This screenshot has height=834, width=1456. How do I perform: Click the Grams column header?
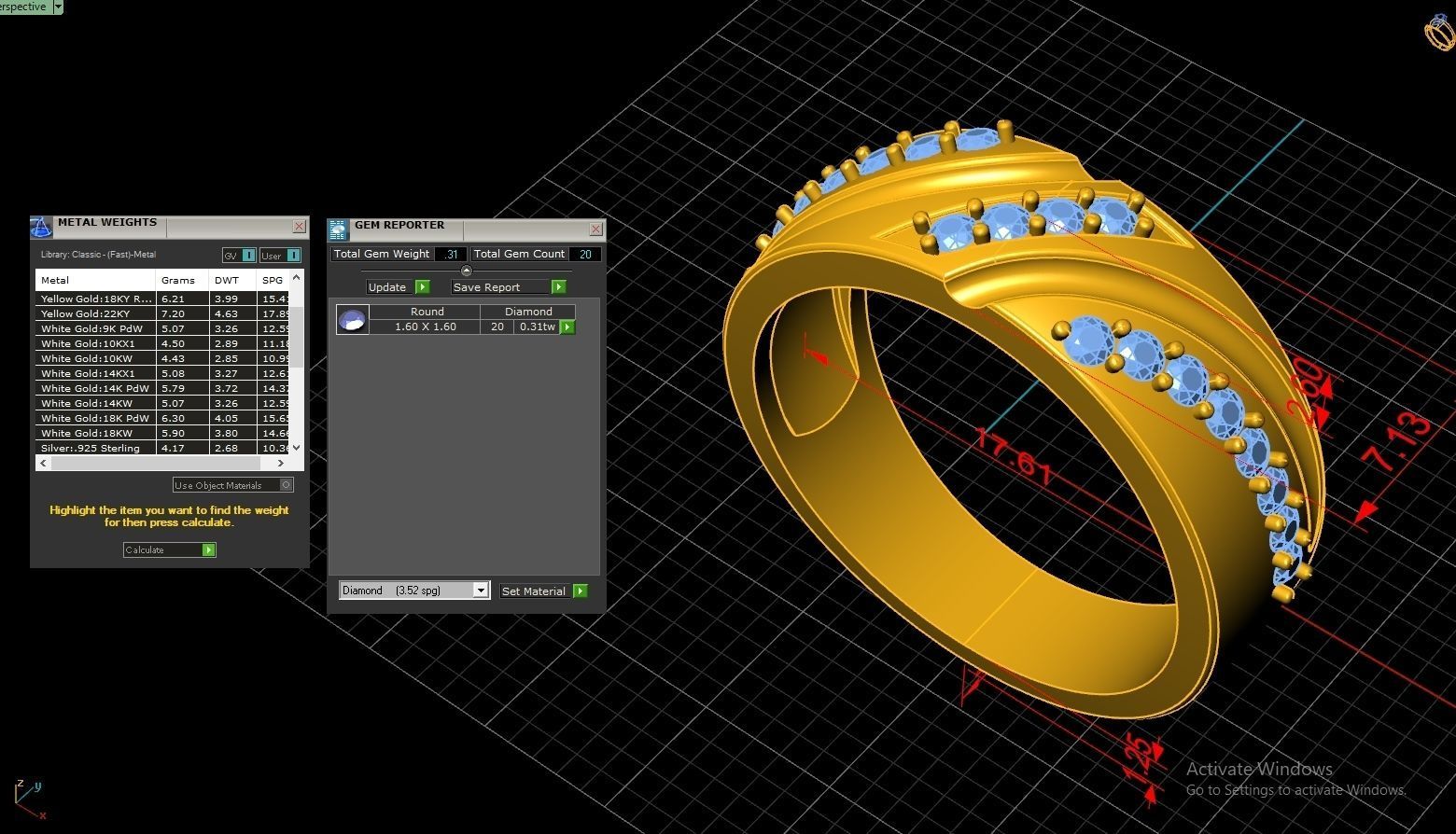(182, 280)
